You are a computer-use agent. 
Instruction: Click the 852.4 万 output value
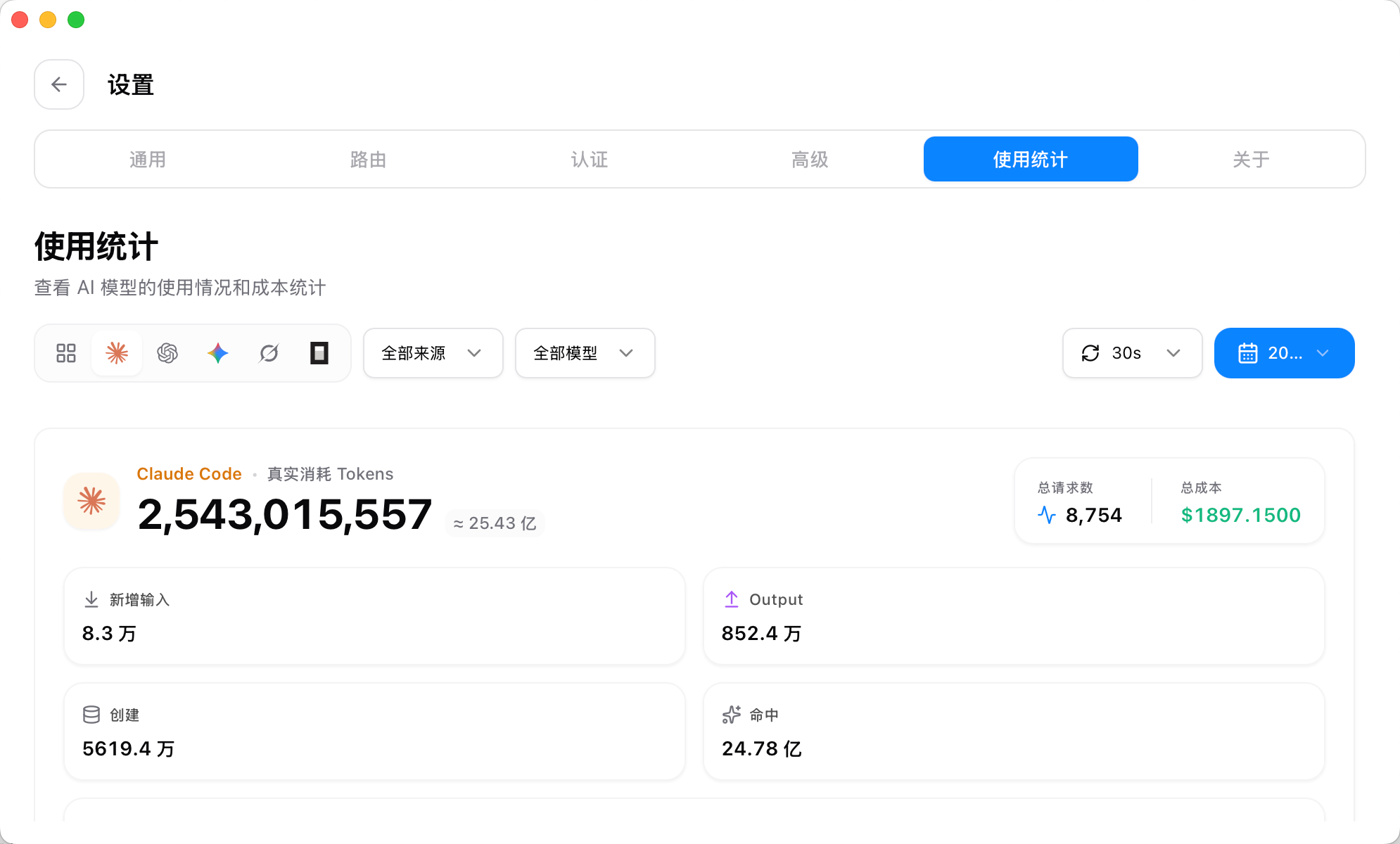pos(762,634)
